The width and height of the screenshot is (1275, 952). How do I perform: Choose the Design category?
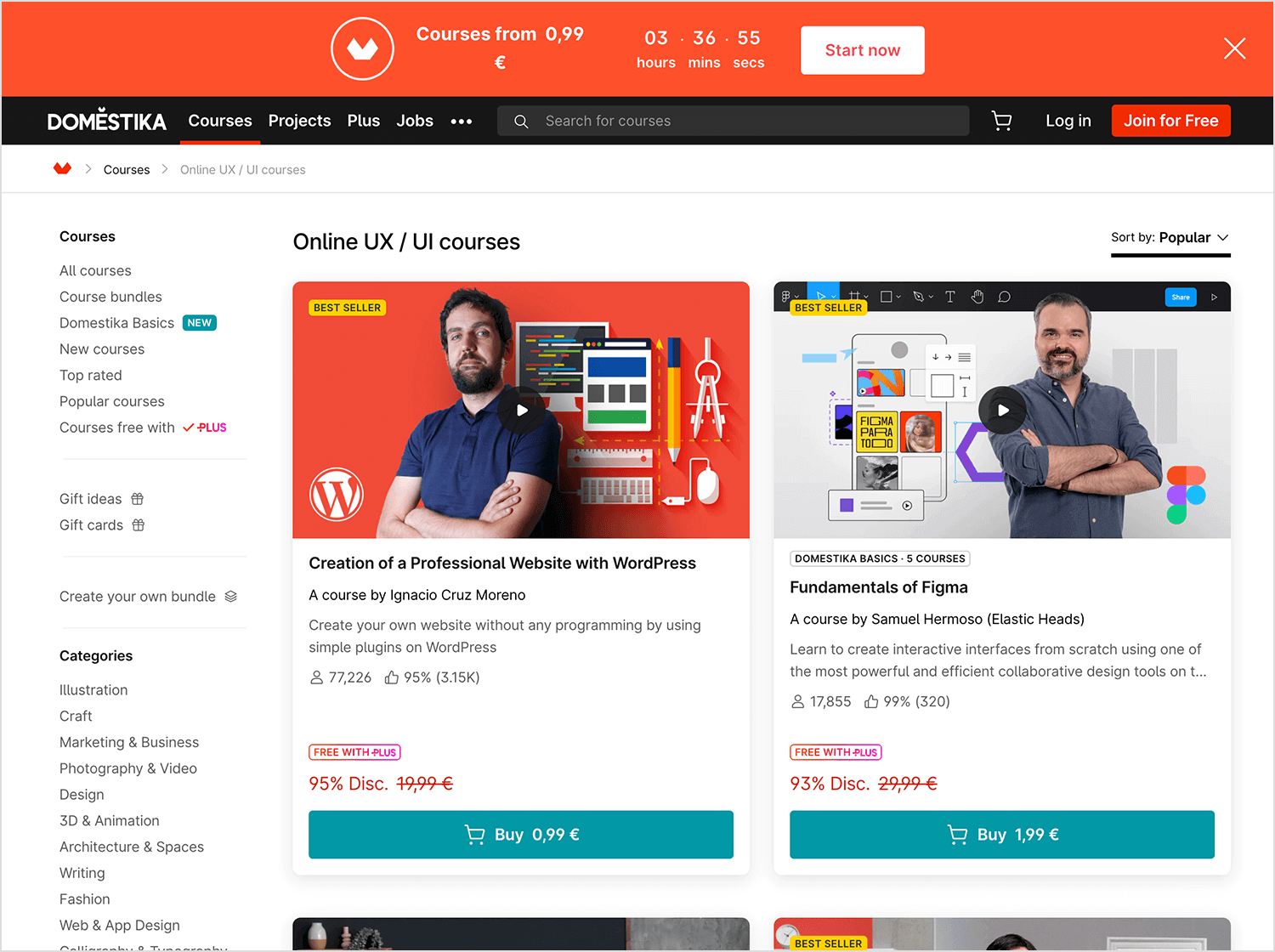click(82, 795)
